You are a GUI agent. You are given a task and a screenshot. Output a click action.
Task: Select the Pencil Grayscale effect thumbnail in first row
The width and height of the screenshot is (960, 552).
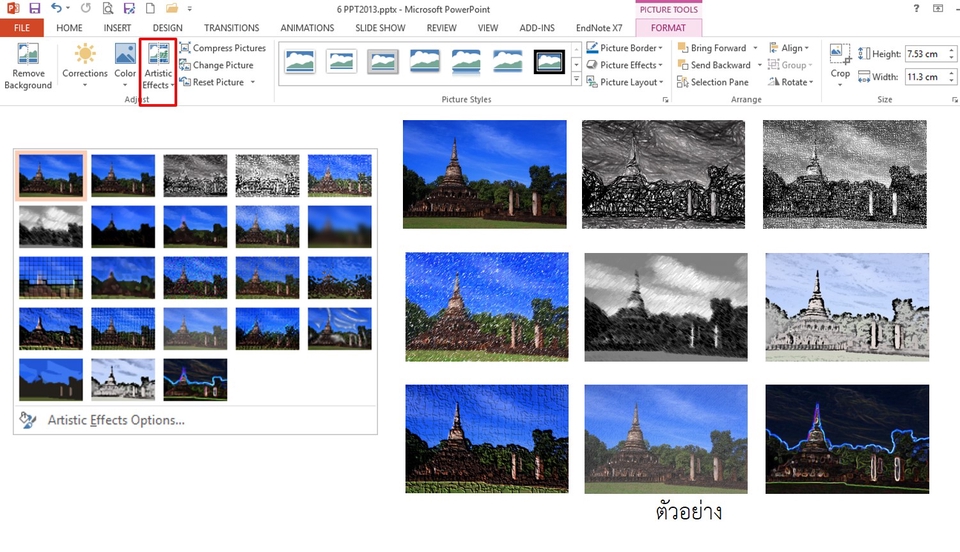click(x=195, y=176)
